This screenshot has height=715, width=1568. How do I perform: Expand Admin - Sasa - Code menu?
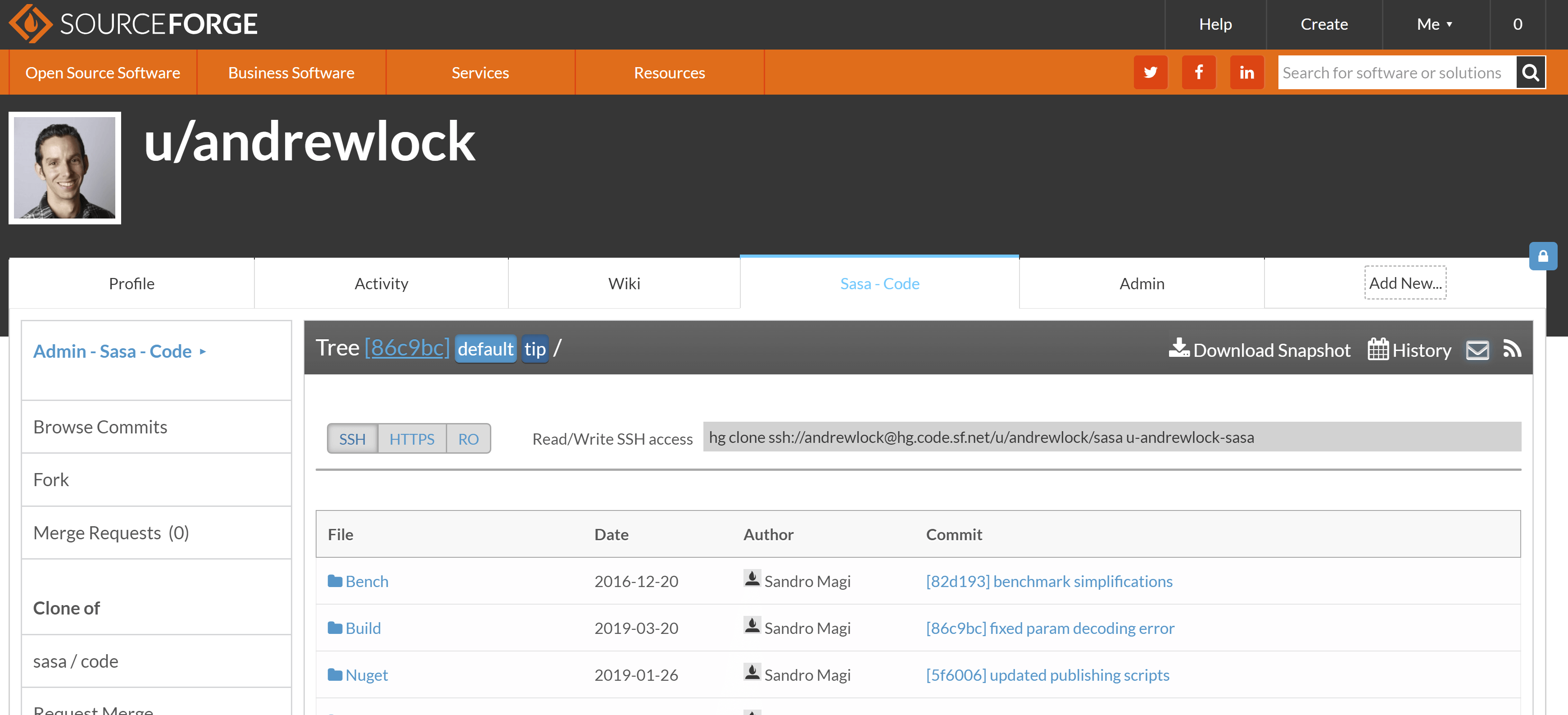(x=119, y=351)
